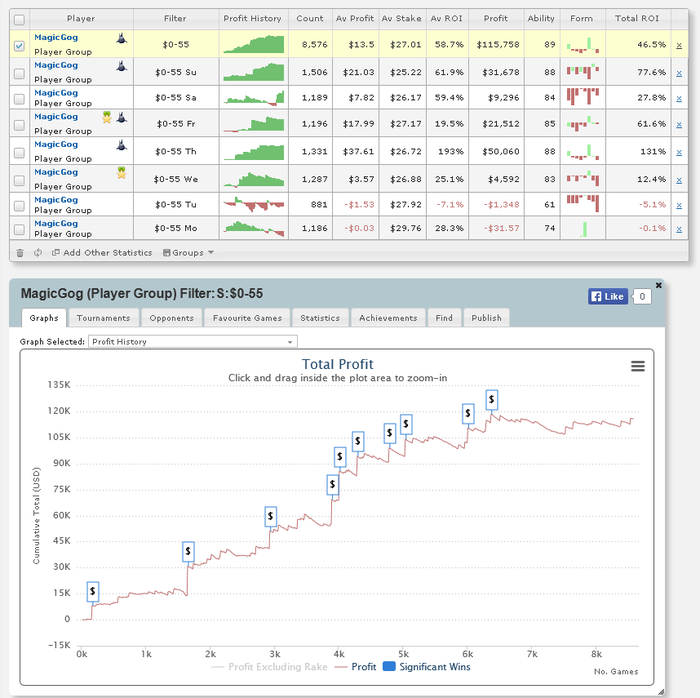The image size is (700, 698).
Task: Toggle the Profit legend series
Action: 355,667
